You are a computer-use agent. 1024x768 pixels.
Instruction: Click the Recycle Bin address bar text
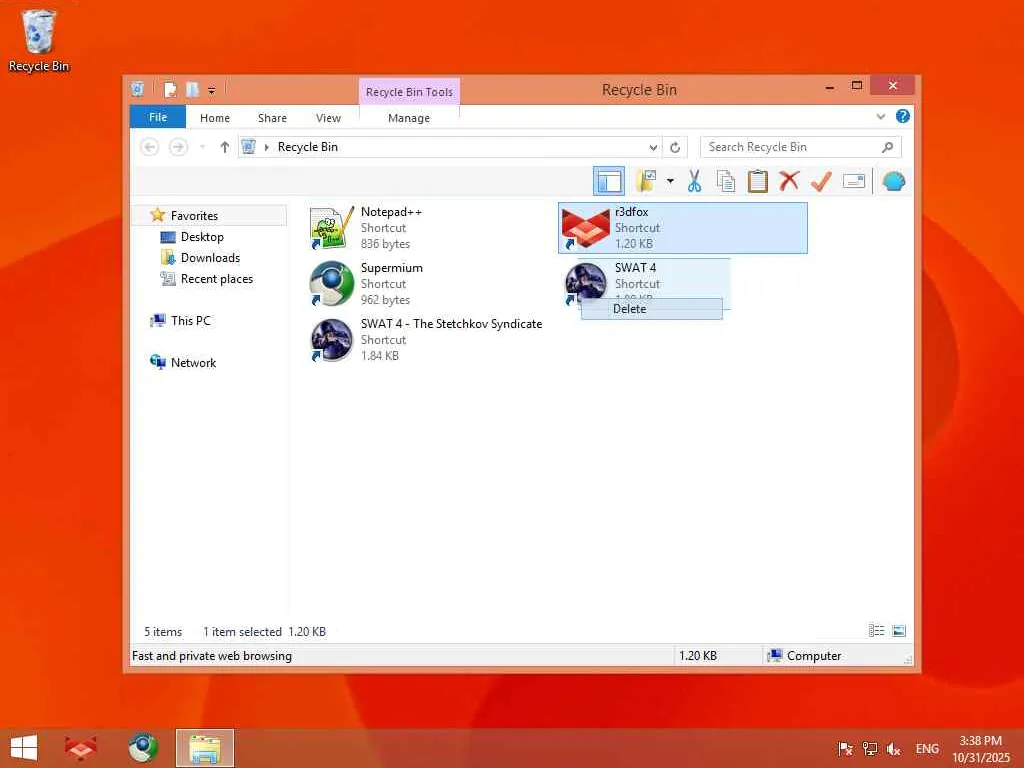(308, 147)
